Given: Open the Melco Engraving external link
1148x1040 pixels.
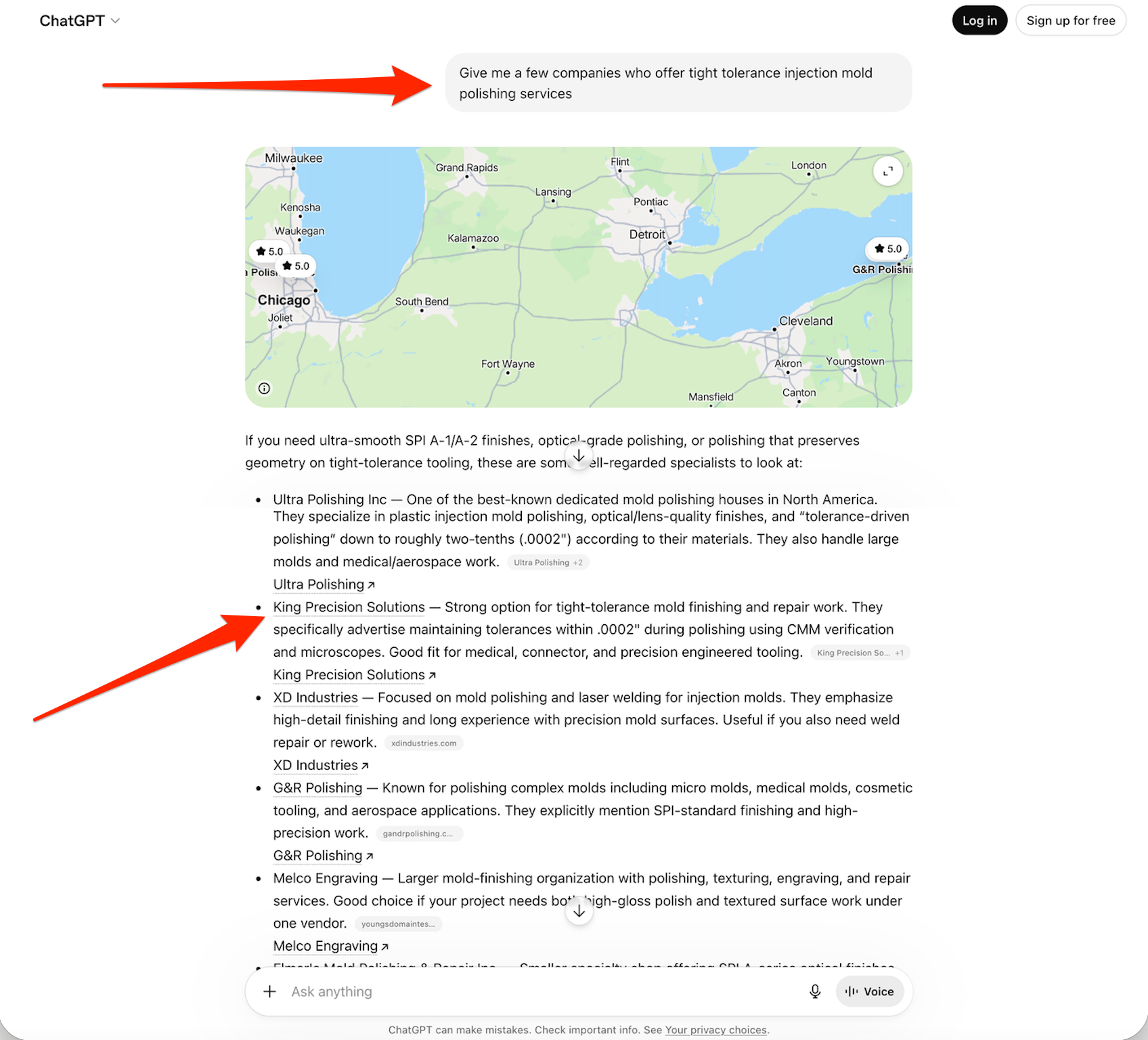Looking at the screenshot, I should [x=330, y=946].
